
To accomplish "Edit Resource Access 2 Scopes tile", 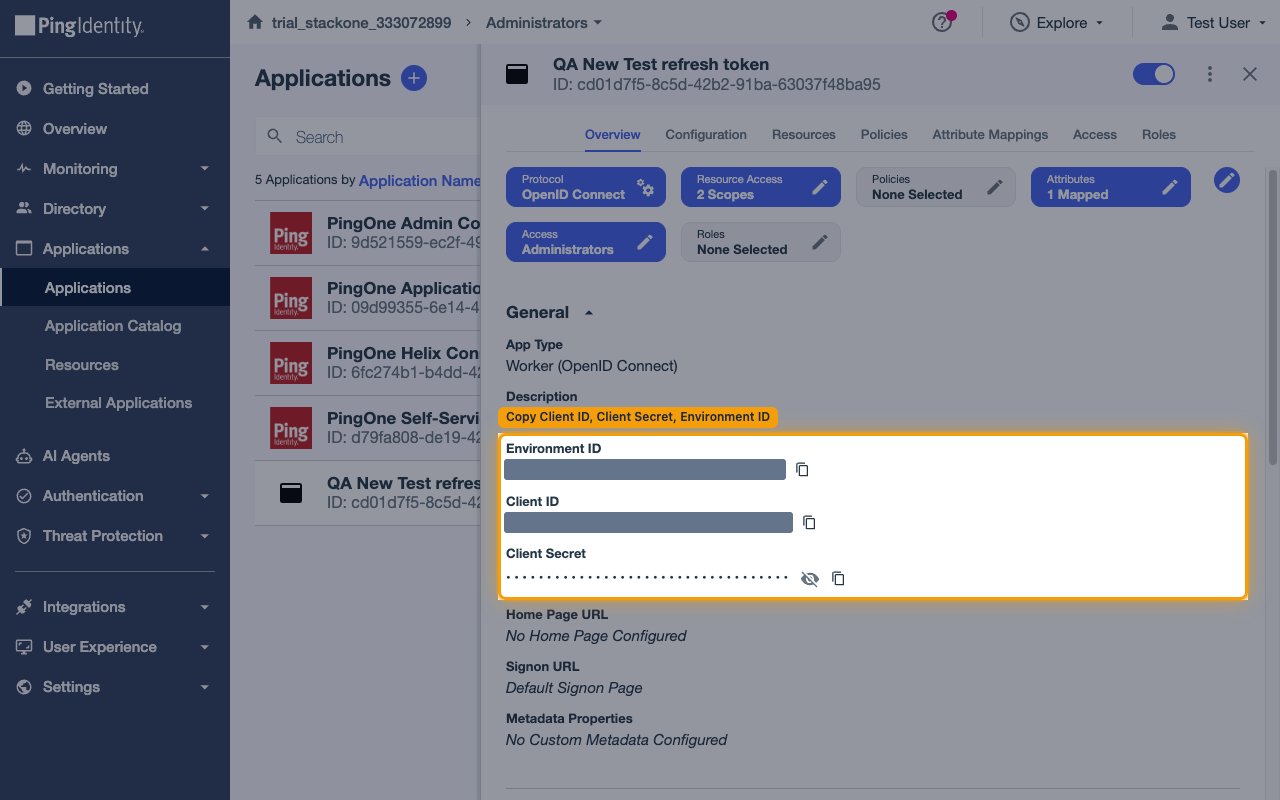I will [x=761, y=187].
